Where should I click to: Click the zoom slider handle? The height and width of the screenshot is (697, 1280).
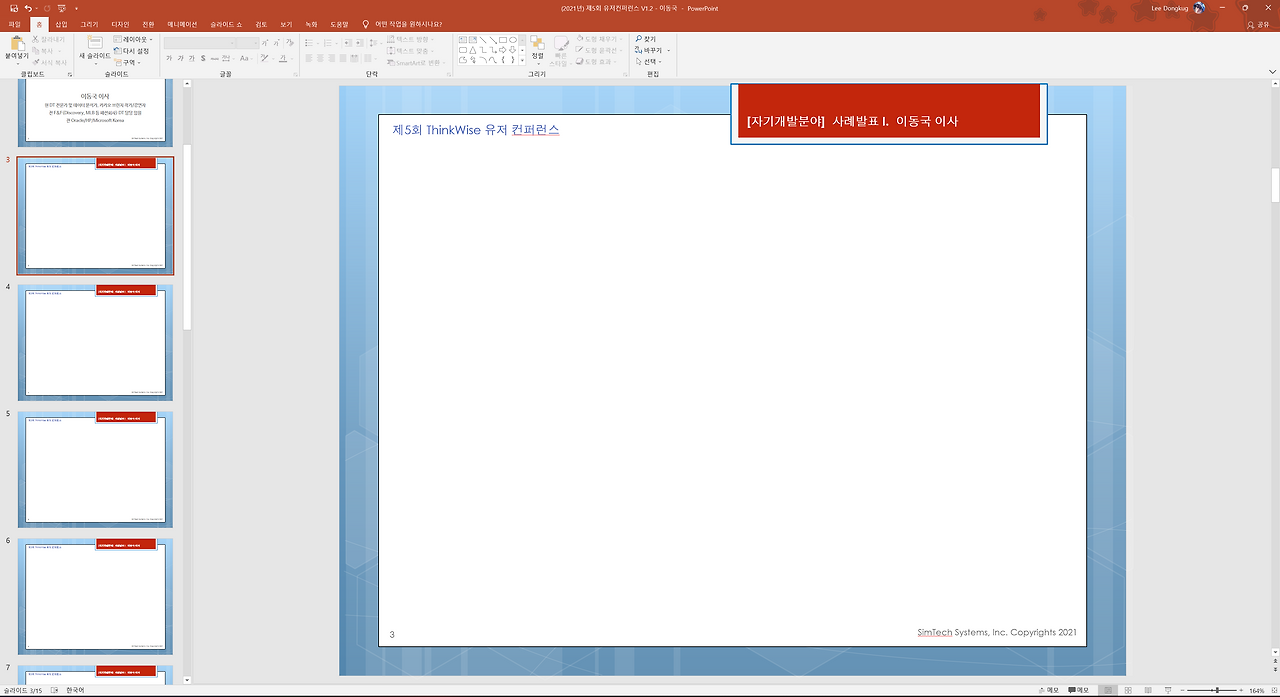pos(1217,690)
